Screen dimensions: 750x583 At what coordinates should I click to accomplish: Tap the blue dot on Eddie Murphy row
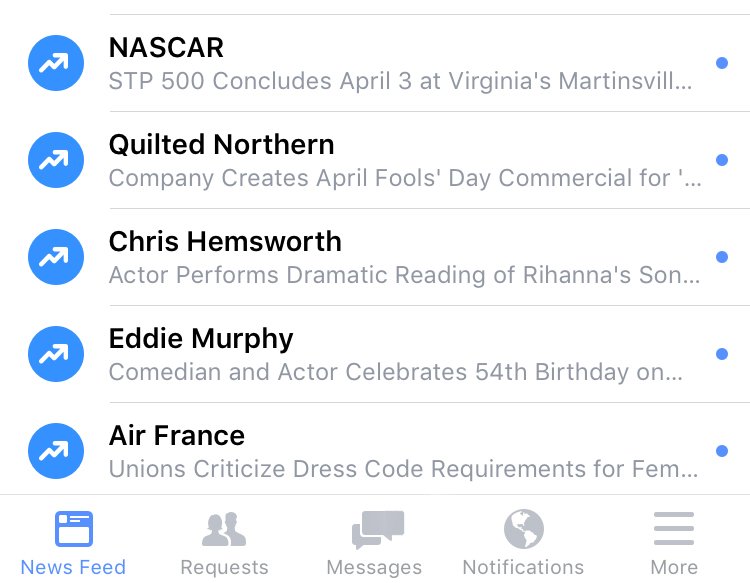pos(722,354)
